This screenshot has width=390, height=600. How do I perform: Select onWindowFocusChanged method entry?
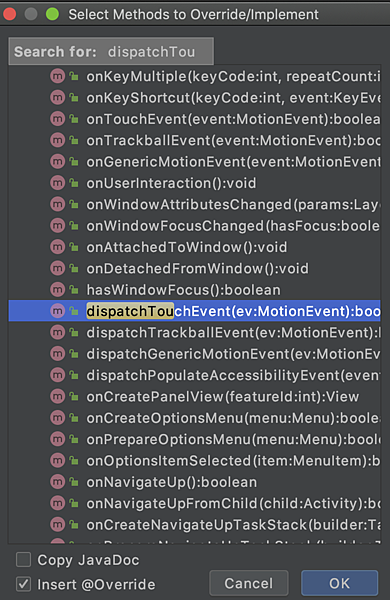(x=194, y=226)
